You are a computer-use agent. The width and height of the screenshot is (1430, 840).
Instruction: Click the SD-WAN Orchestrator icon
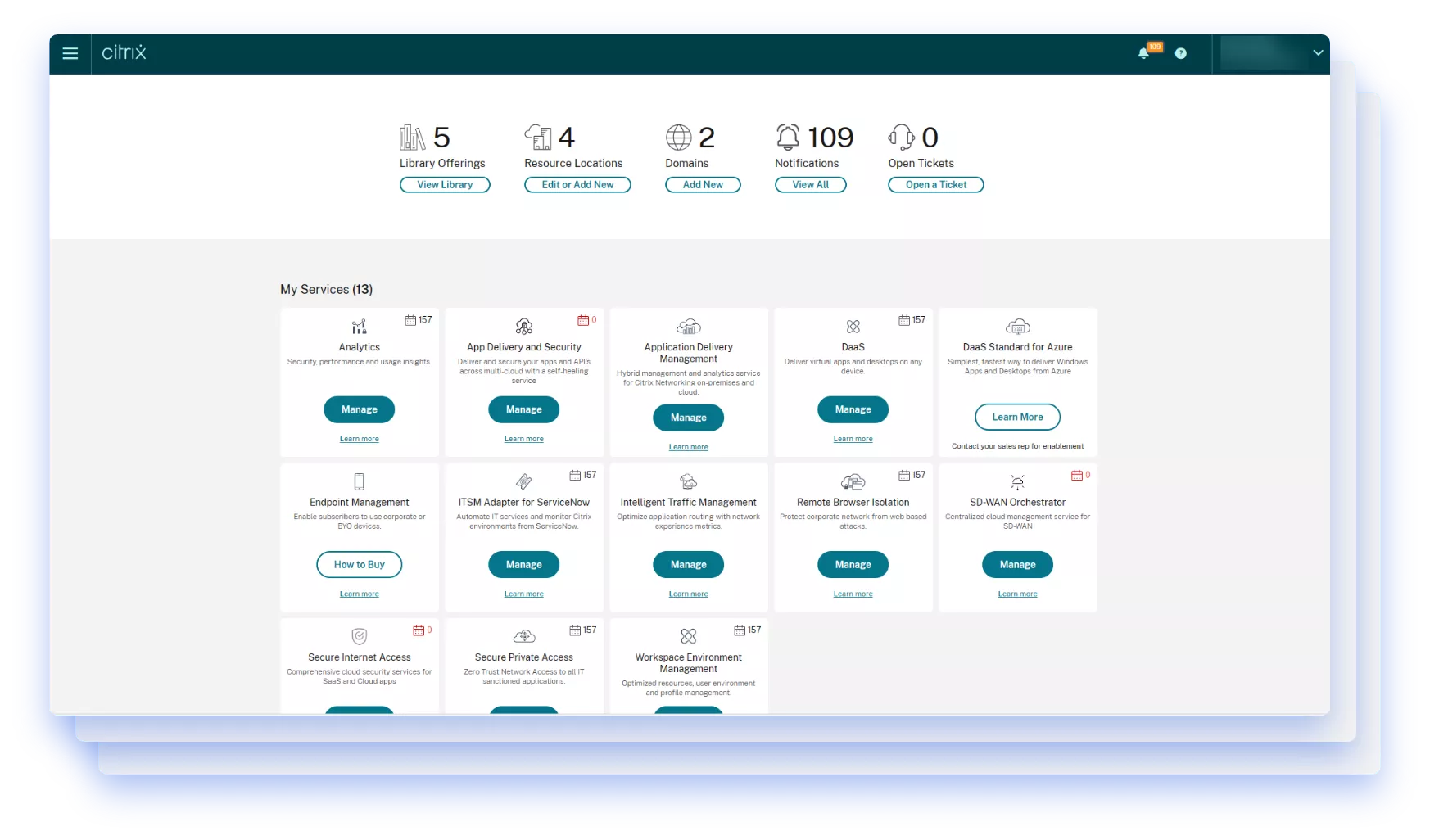[1018, 481]
